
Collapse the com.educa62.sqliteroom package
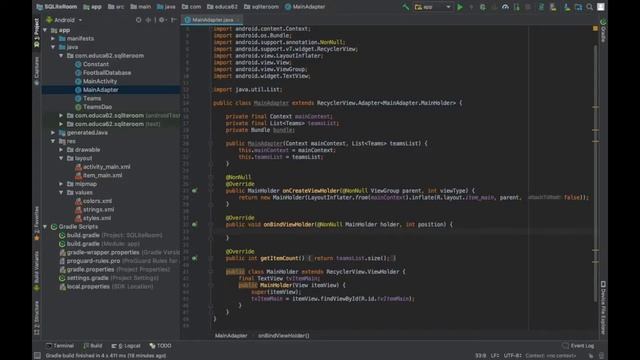pyautogui.click(x=61, y=56)
